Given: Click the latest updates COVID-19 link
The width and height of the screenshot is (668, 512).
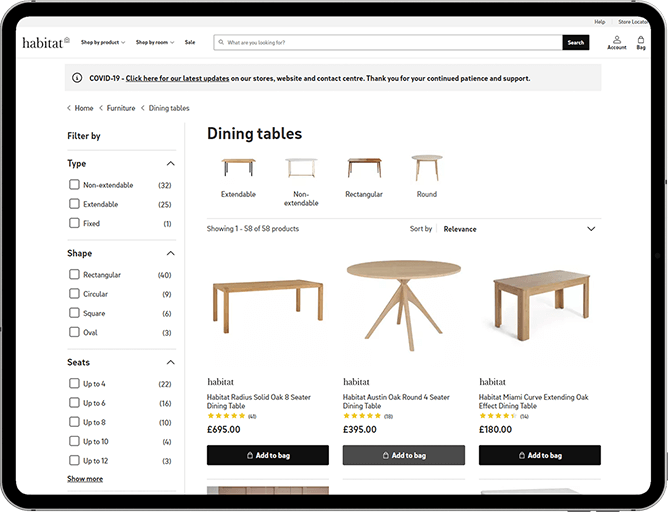Looking at the screenshot, I should (177, 78).
